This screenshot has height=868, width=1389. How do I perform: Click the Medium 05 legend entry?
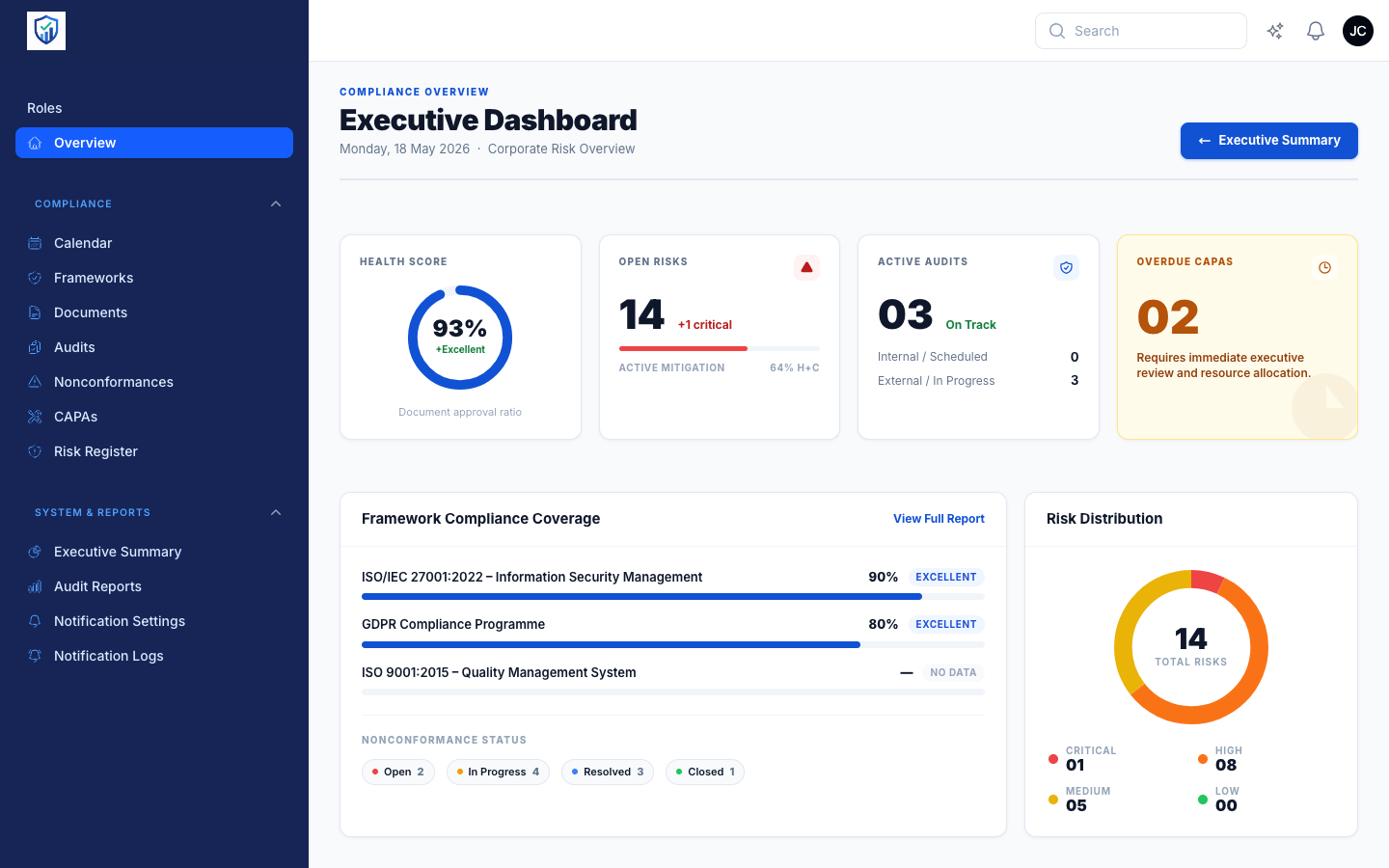pos(1079,799)
